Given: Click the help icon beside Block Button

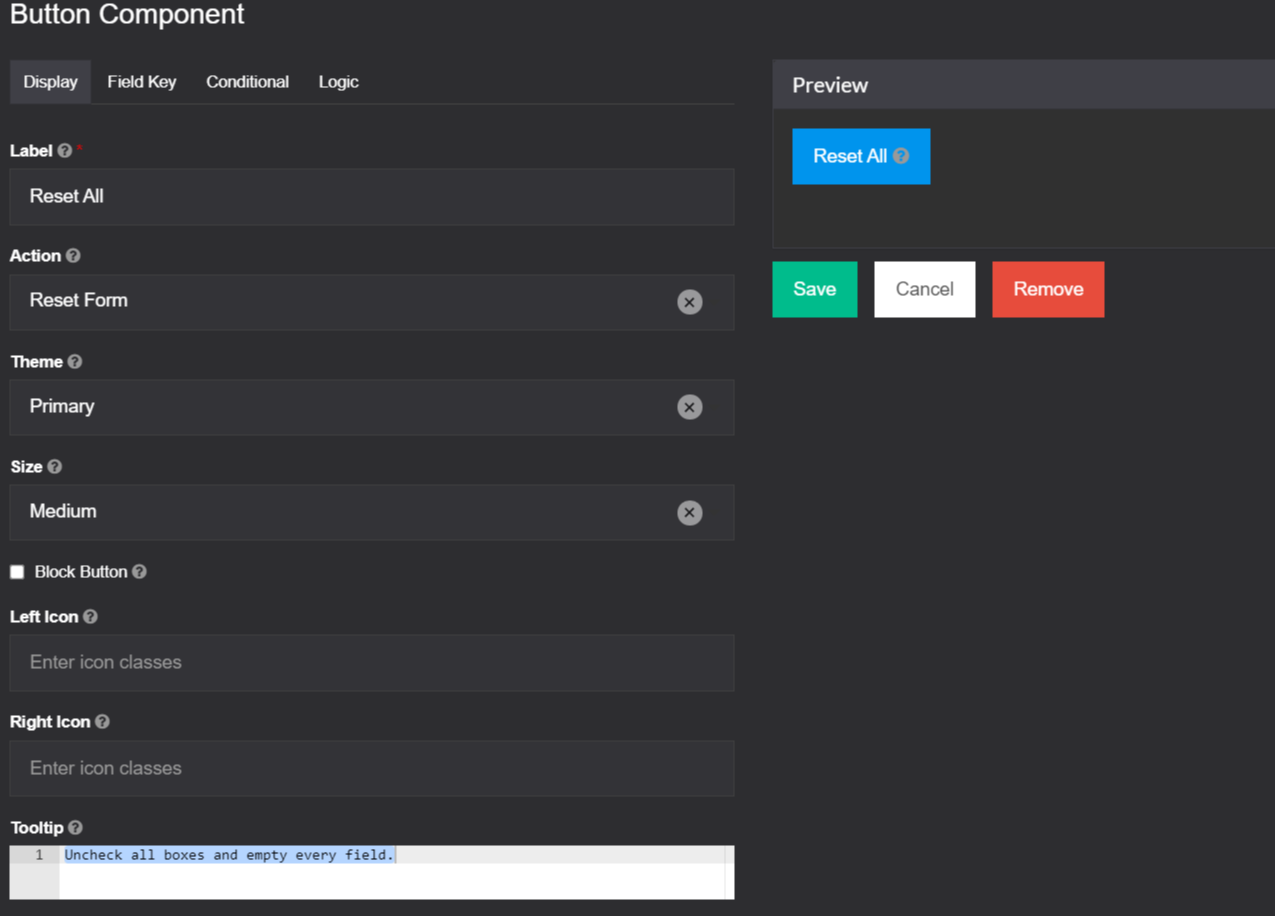Looking at the screenshot, I should click(141, 571).
